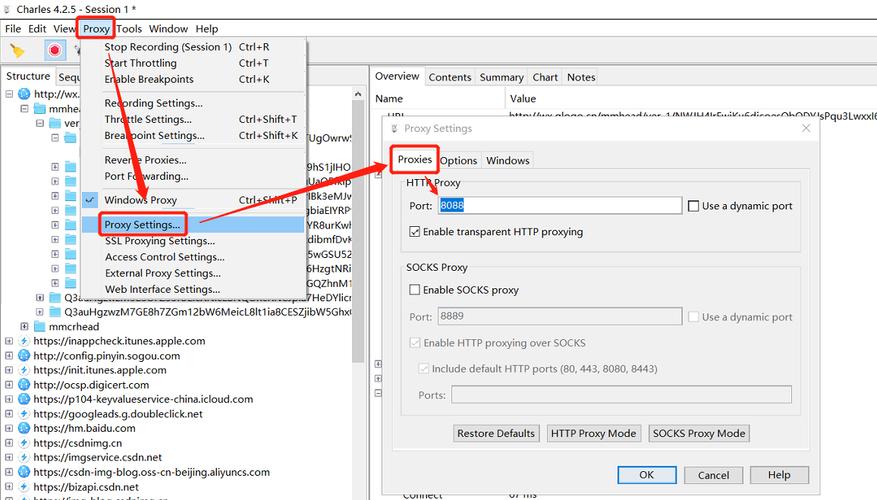Expand inappcheck.itunes.apple.com host node
The width and height of the screenshot is (877, 500).
click(9, 341)
